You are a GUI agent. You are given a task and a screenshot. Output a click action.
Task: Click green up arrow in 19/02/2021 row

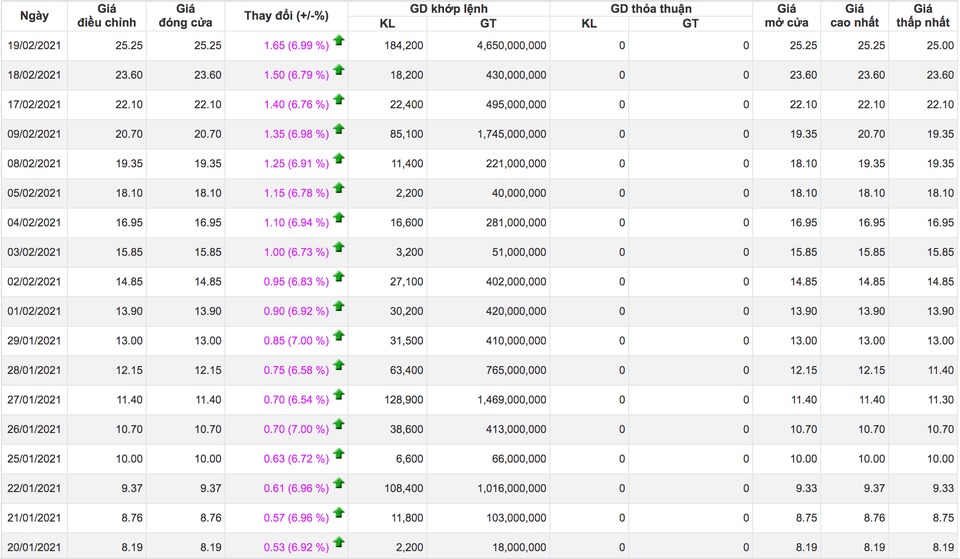pyautogui.click(x=339, y=40)
